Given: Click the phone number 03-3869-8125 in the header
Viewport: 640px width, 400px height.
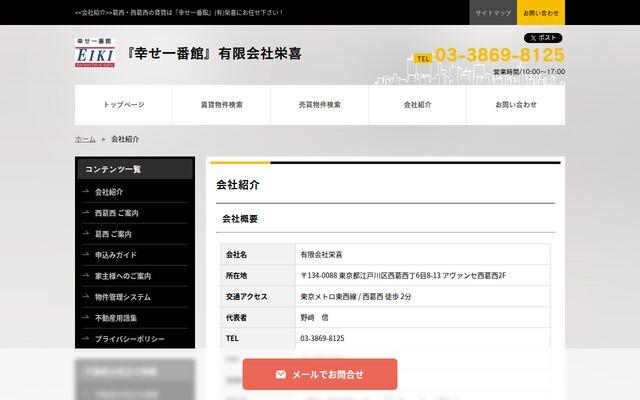Looking at the screenshot, I should (500, 55).
